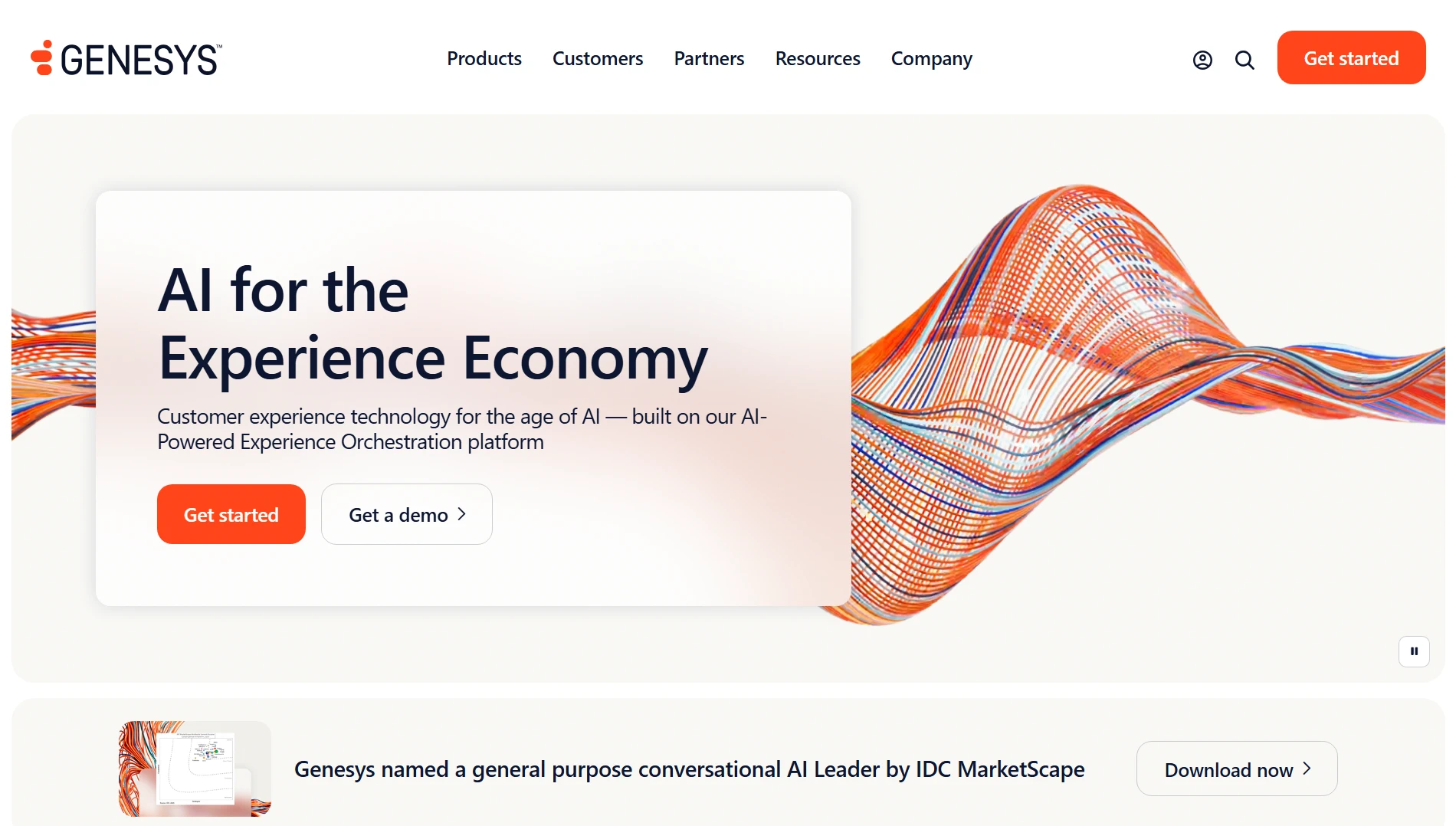The width and height of the screenshot is (1456, 826).
Task: Click the magnifying glass next to Get started
Action: 1244,60
